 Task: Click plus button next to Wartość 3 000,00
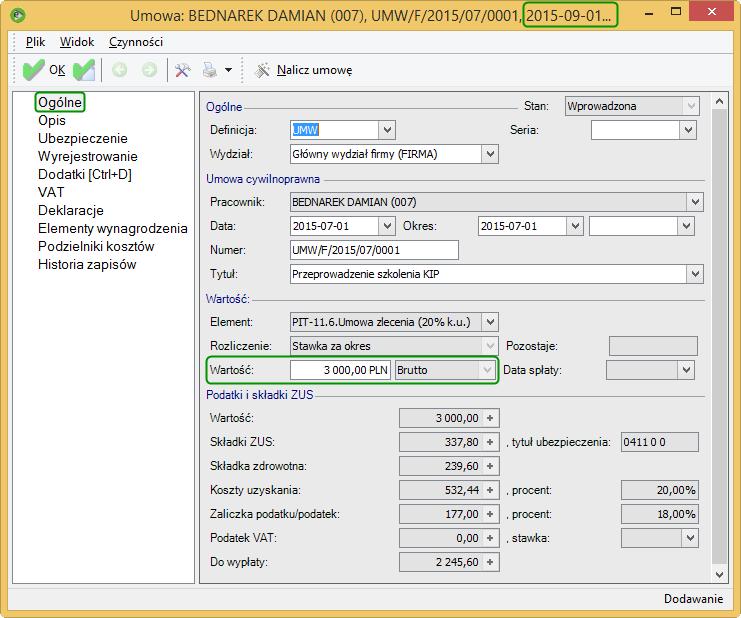(x=490, y=418)
